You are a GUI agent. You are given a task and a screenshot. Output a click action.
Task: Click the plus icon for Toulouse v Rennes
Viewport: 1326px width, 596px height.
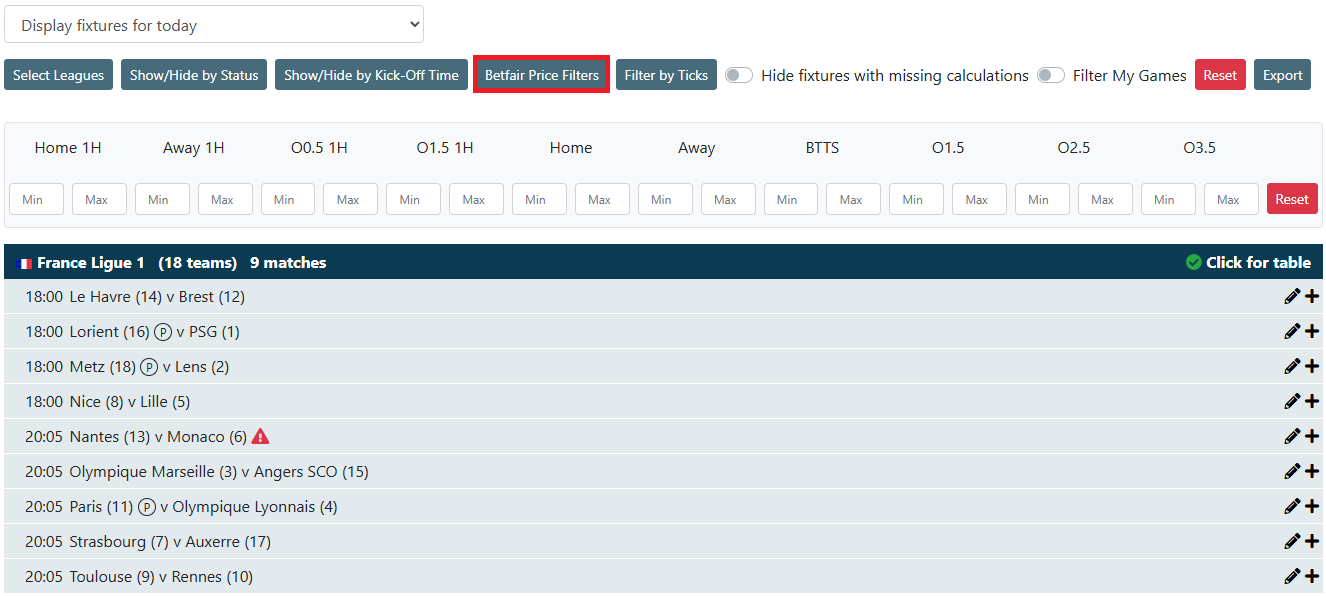(x=1312, y=576)
